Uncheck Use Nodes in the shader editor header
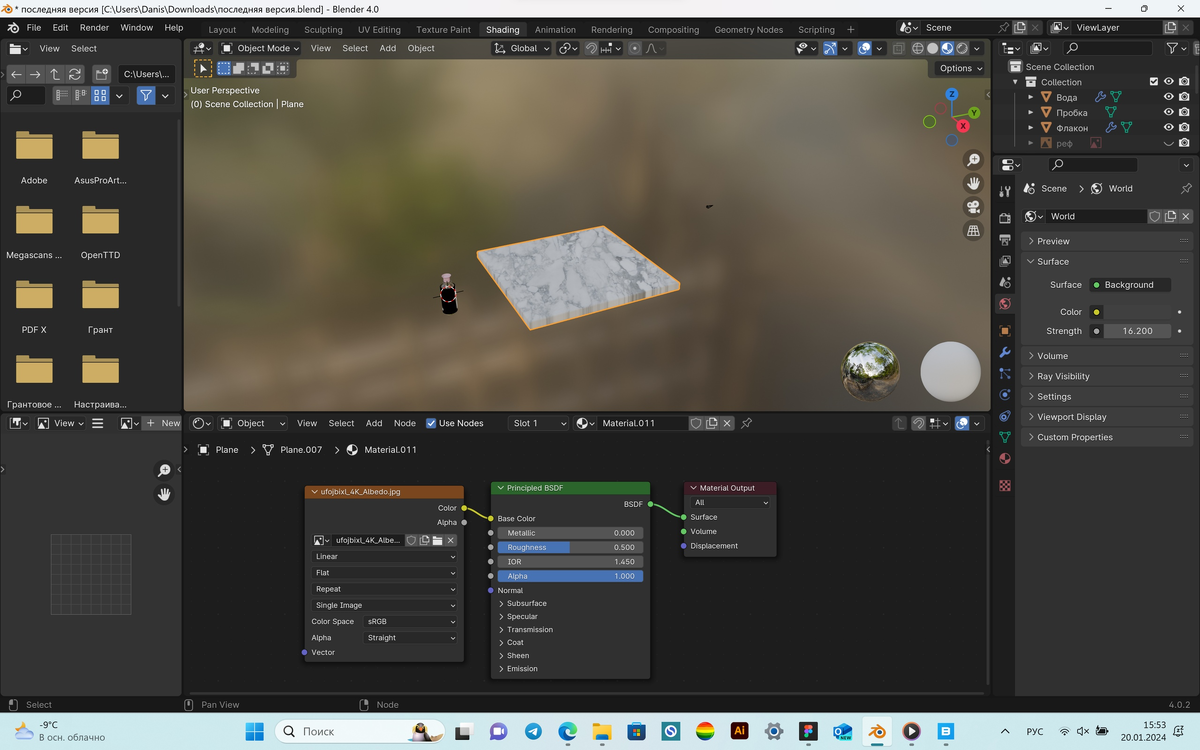 pyautogui.click(x=431, y=423)
